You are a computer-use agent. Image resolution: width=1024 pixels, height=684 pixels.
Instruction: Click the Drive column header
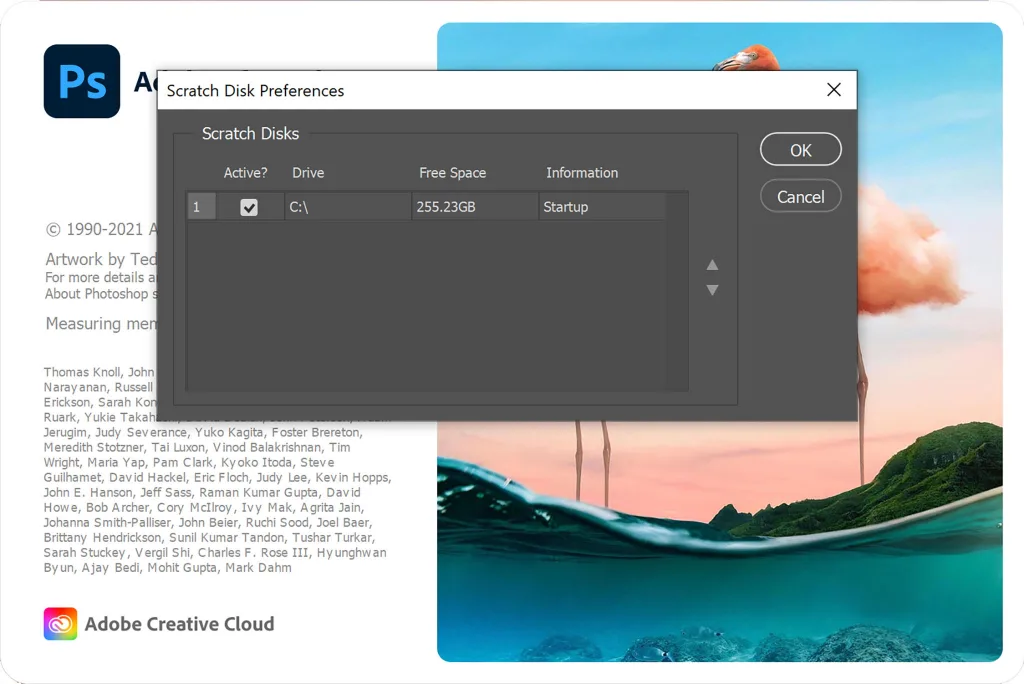pyautogui.click(x=307, y=172)
